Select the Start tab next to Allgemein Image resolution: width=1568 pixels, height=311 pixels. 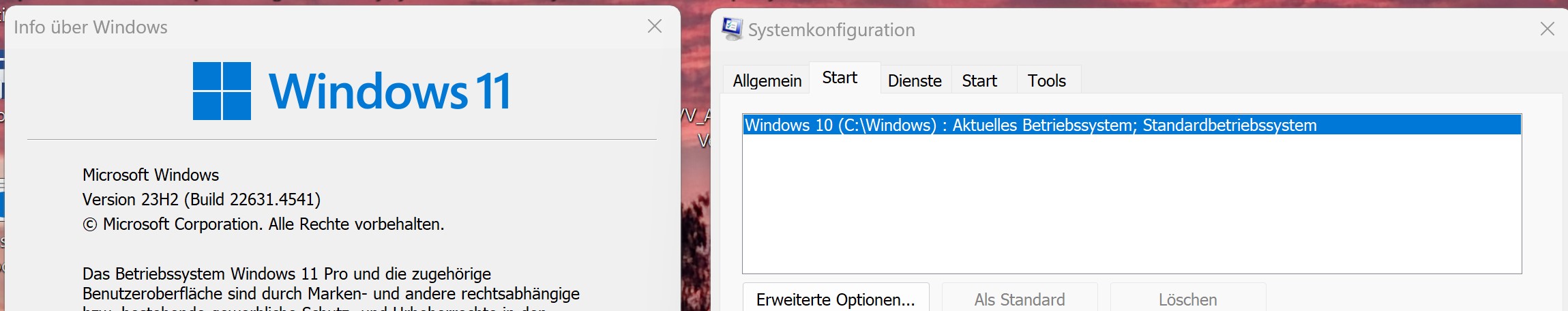coord(840,78)
